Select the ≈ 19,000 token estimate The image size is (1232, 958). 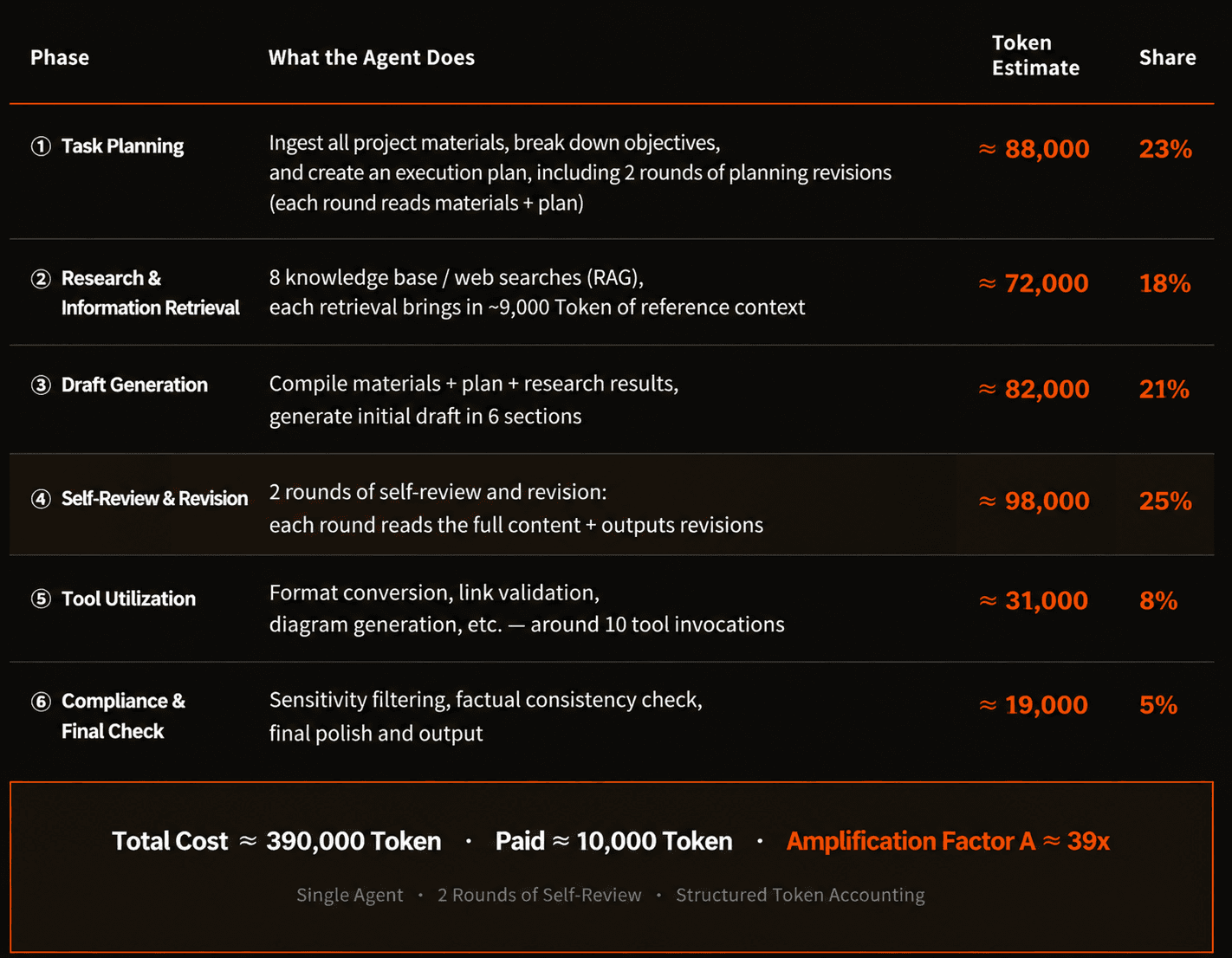[x=1033, y=705]
